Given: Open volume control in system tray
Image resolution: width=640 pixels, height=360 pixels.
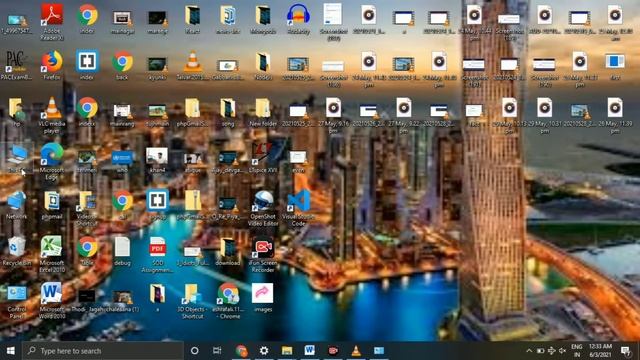Looking at the screenshot, I should (562, 351).
